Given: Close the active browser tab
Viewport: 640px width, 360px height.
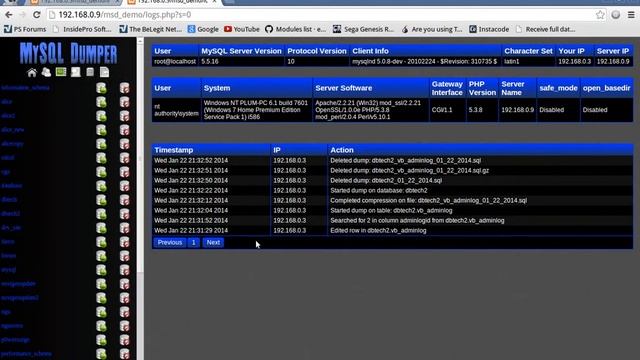Looking at the screenshot, I should coord(214,2).
